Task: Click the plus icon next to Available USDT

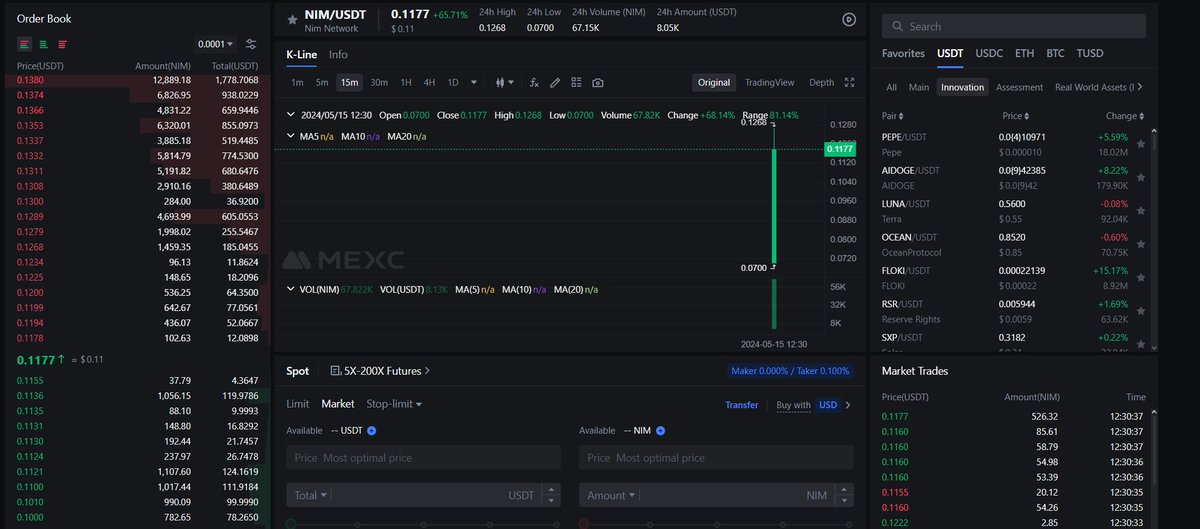Action: tap(371, 430)
